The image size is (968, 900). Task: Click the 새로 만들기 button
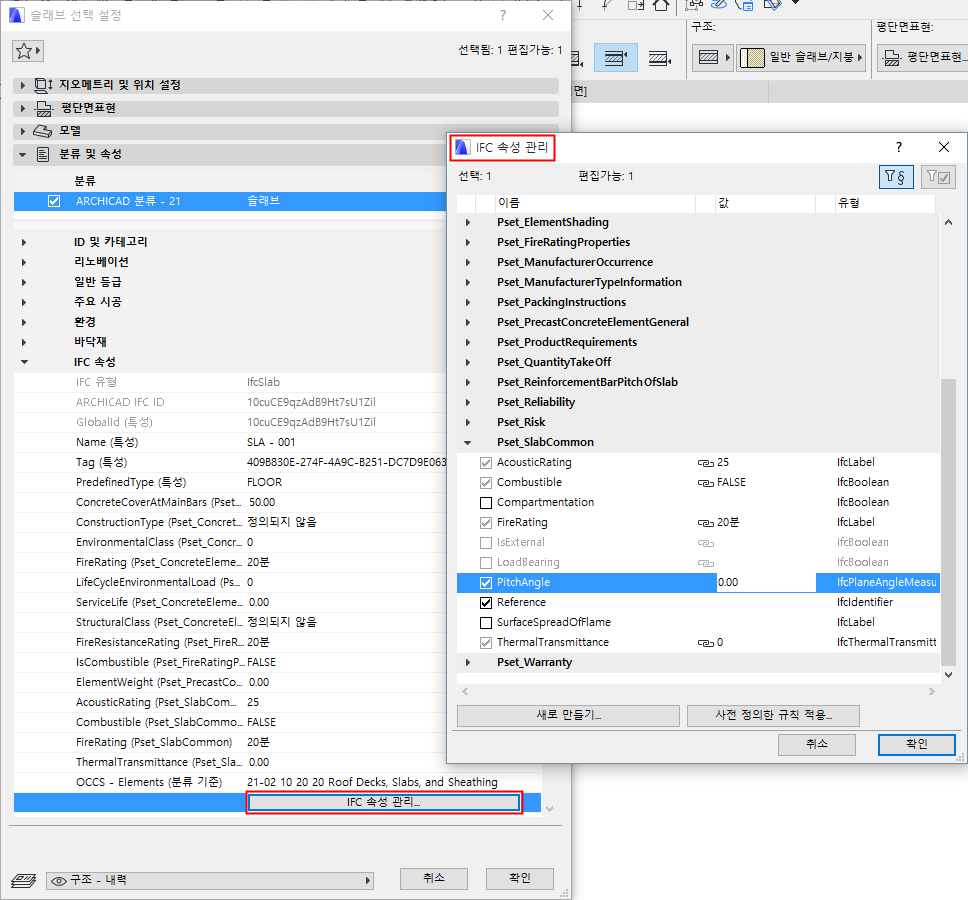[x=567, y=716]
